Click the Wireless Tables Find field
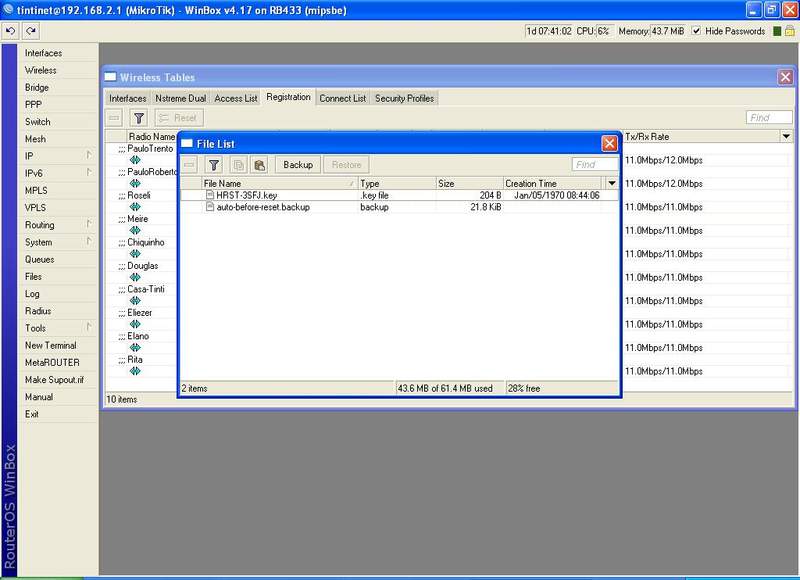 (x=769, y=117)
